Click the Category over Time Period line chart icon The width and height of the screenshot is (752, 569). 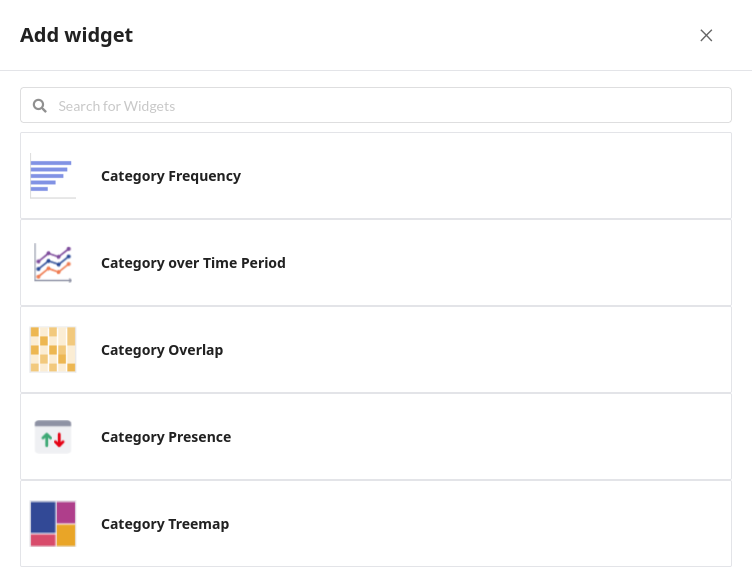[53, 263]
